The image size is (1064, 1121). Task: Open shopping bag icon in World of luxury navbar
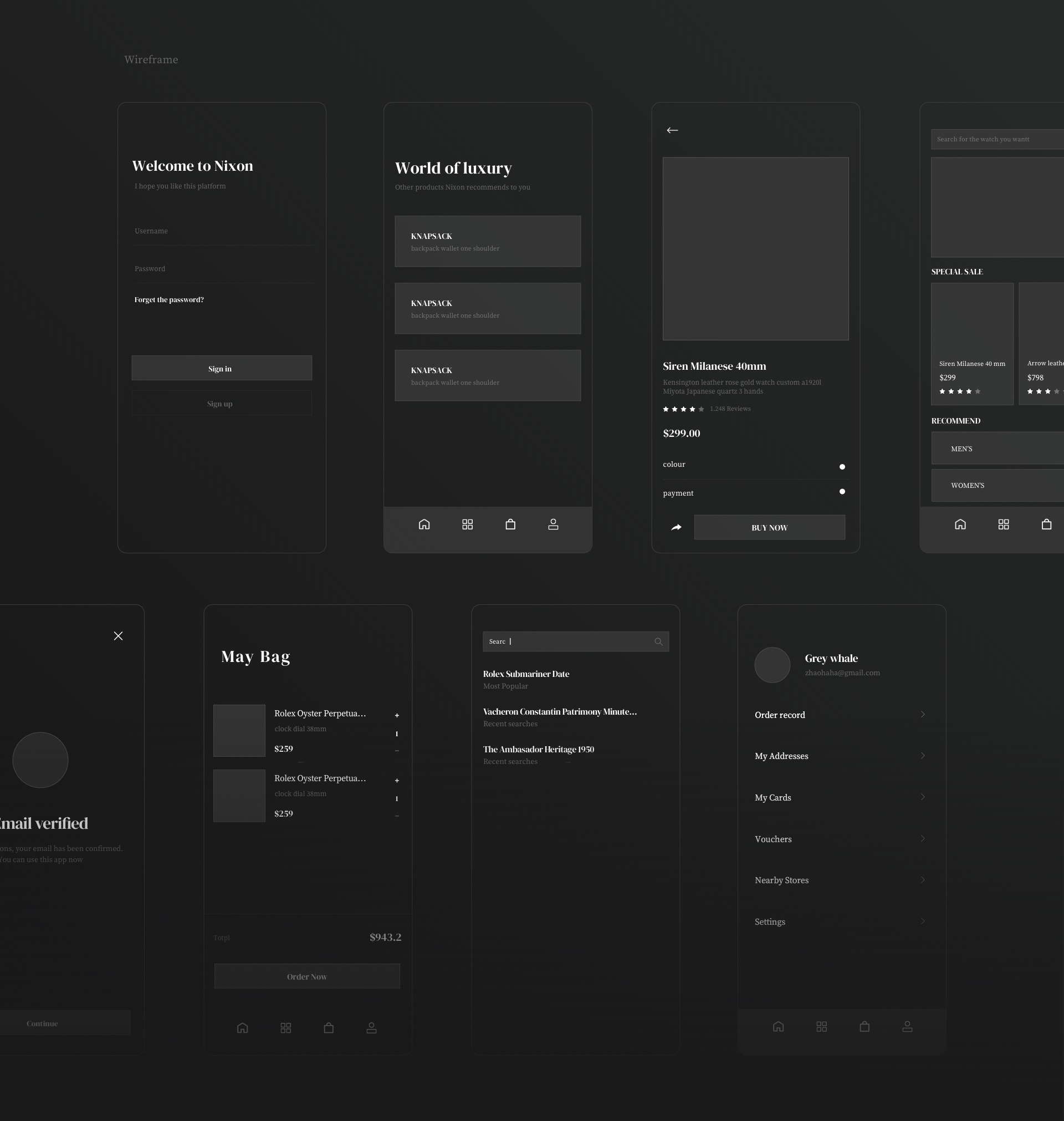coord(510,524)
